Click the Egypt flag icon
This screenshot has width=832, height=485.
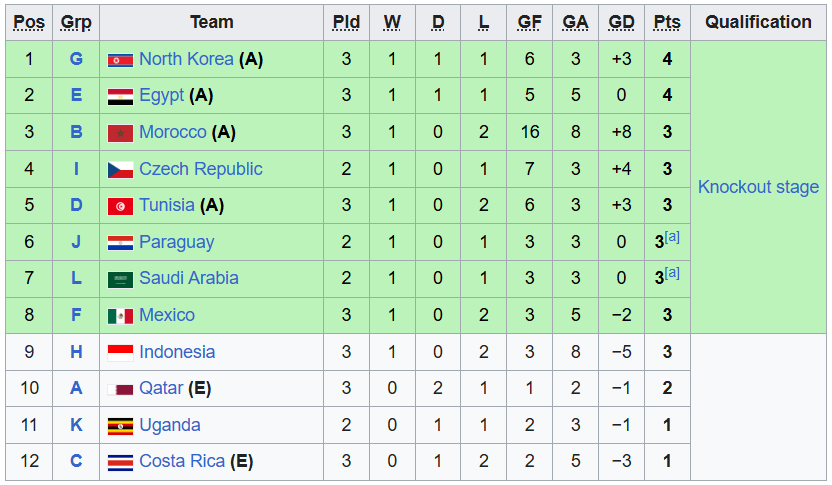tap(120, 96)
